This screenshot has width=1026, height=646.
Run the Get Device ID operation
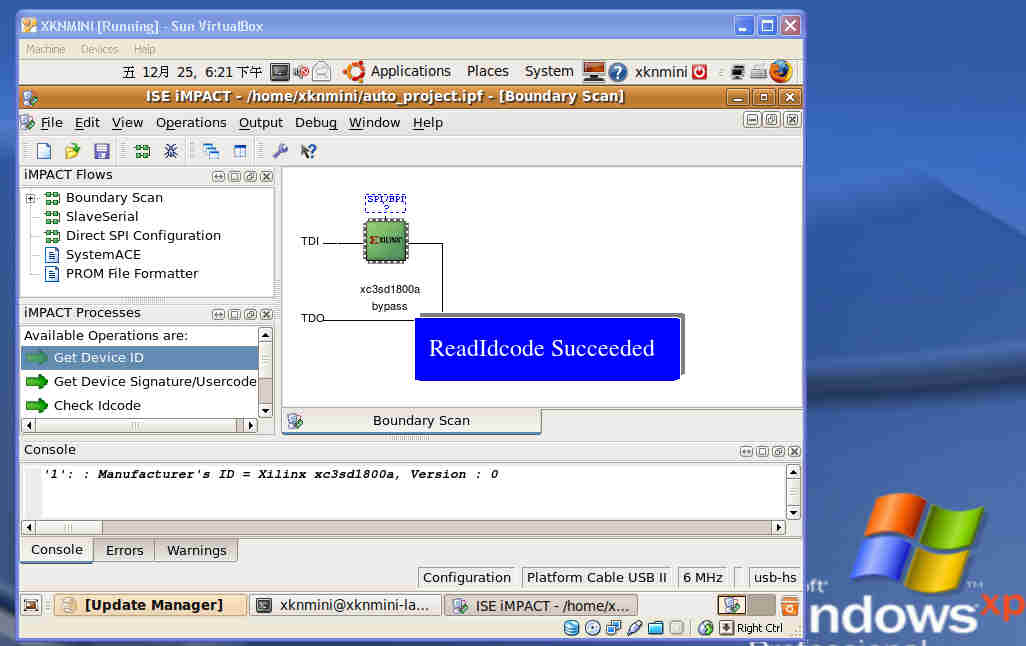pos(140,358)
